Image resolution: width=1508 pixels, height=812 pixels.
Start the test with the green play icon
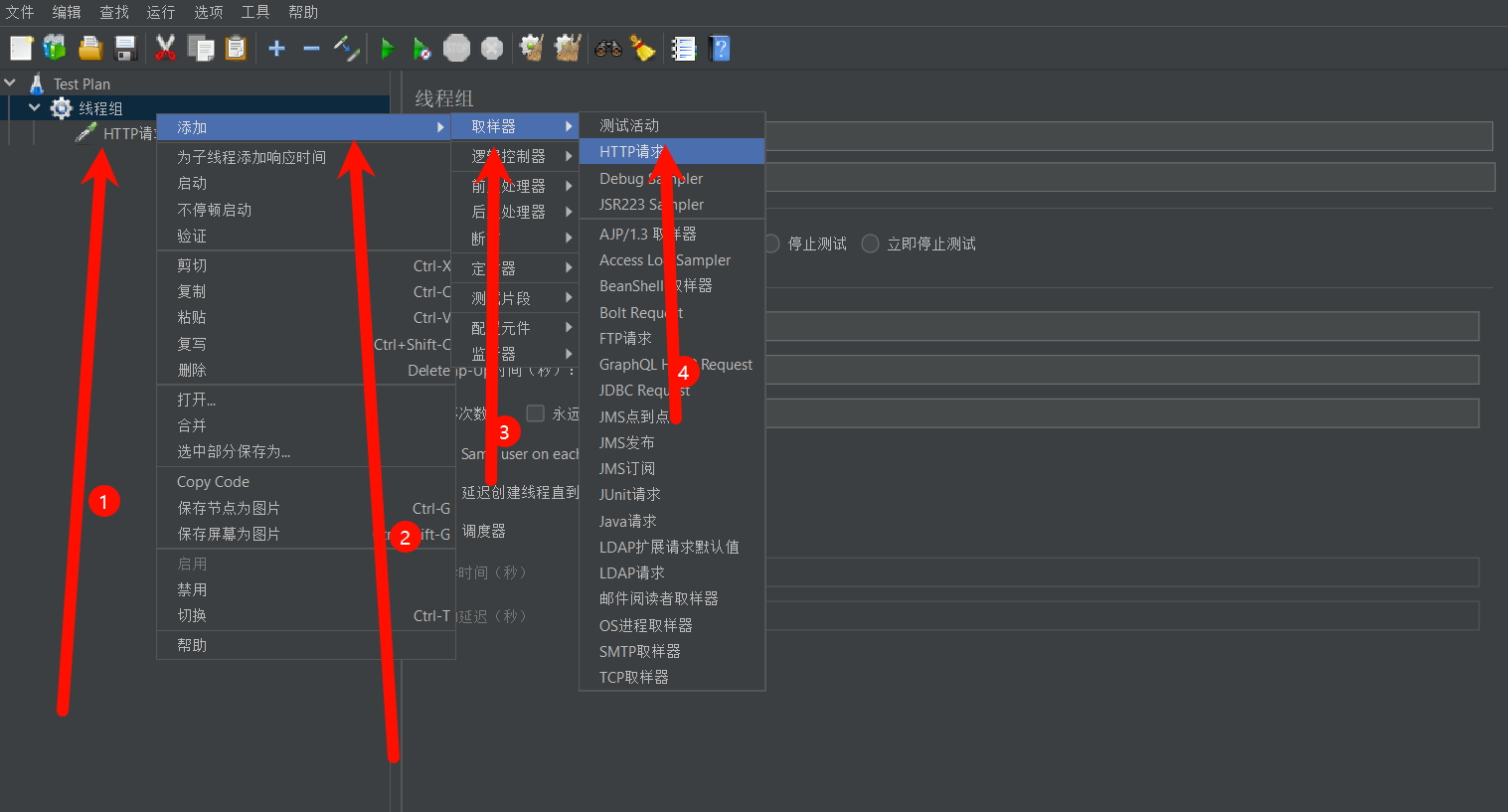click(x=387, y=48)
